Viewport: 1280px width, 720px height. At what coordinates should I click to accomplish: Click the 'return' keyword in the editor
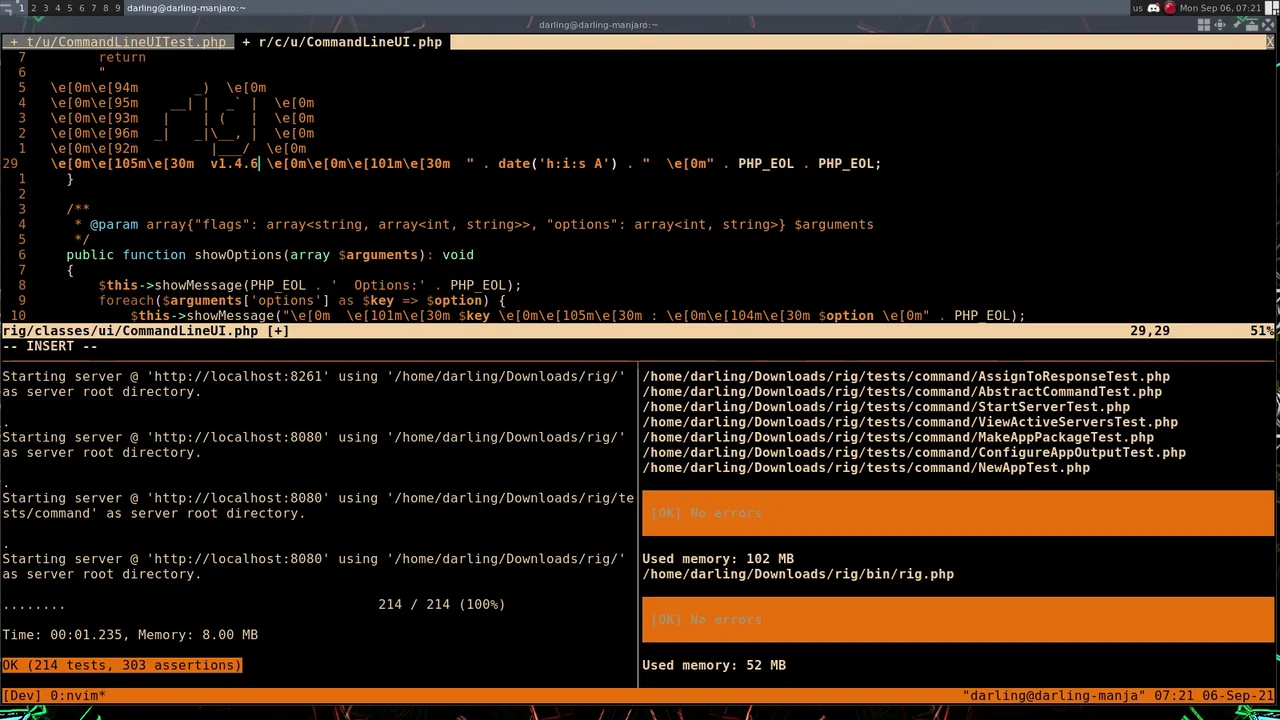tap(122, 57)
